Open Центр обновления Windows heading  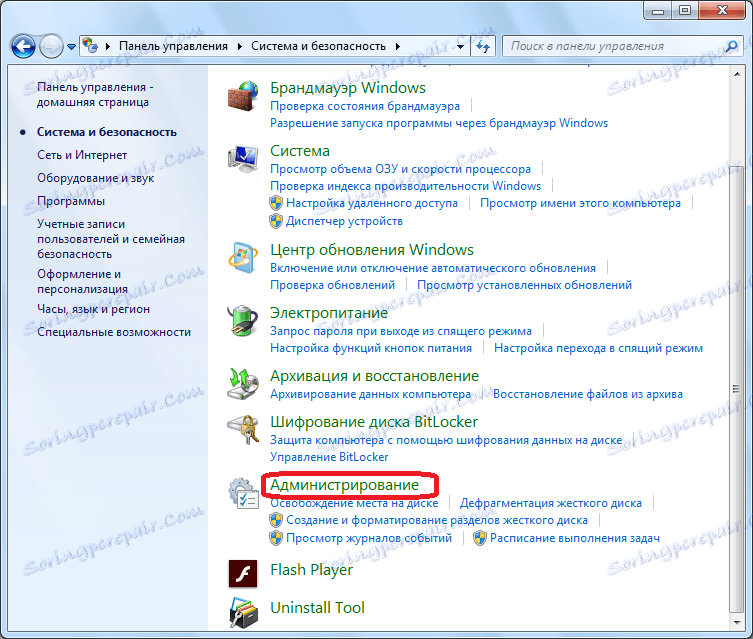click(x=372, y=250)
